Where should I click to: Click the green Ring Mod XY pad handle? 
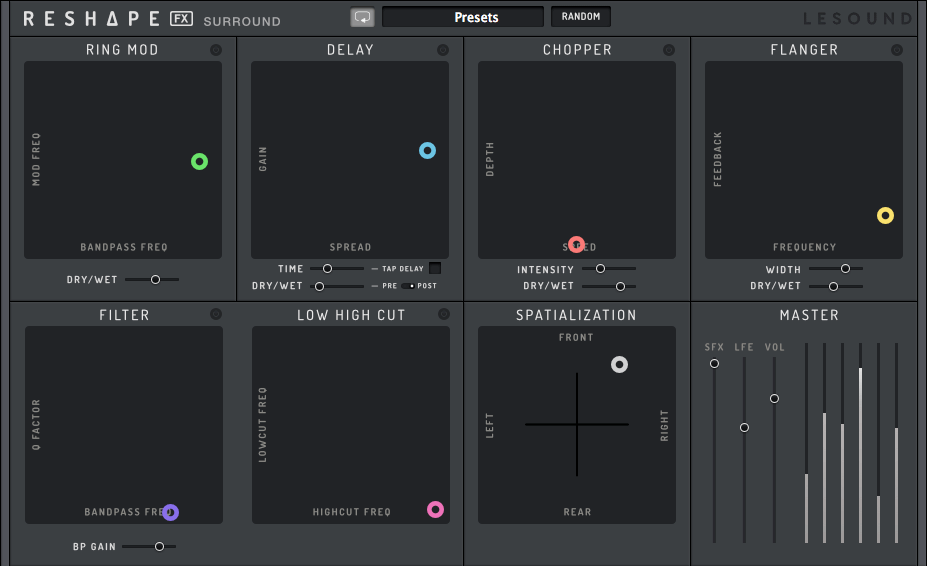(x=199, y=162)
